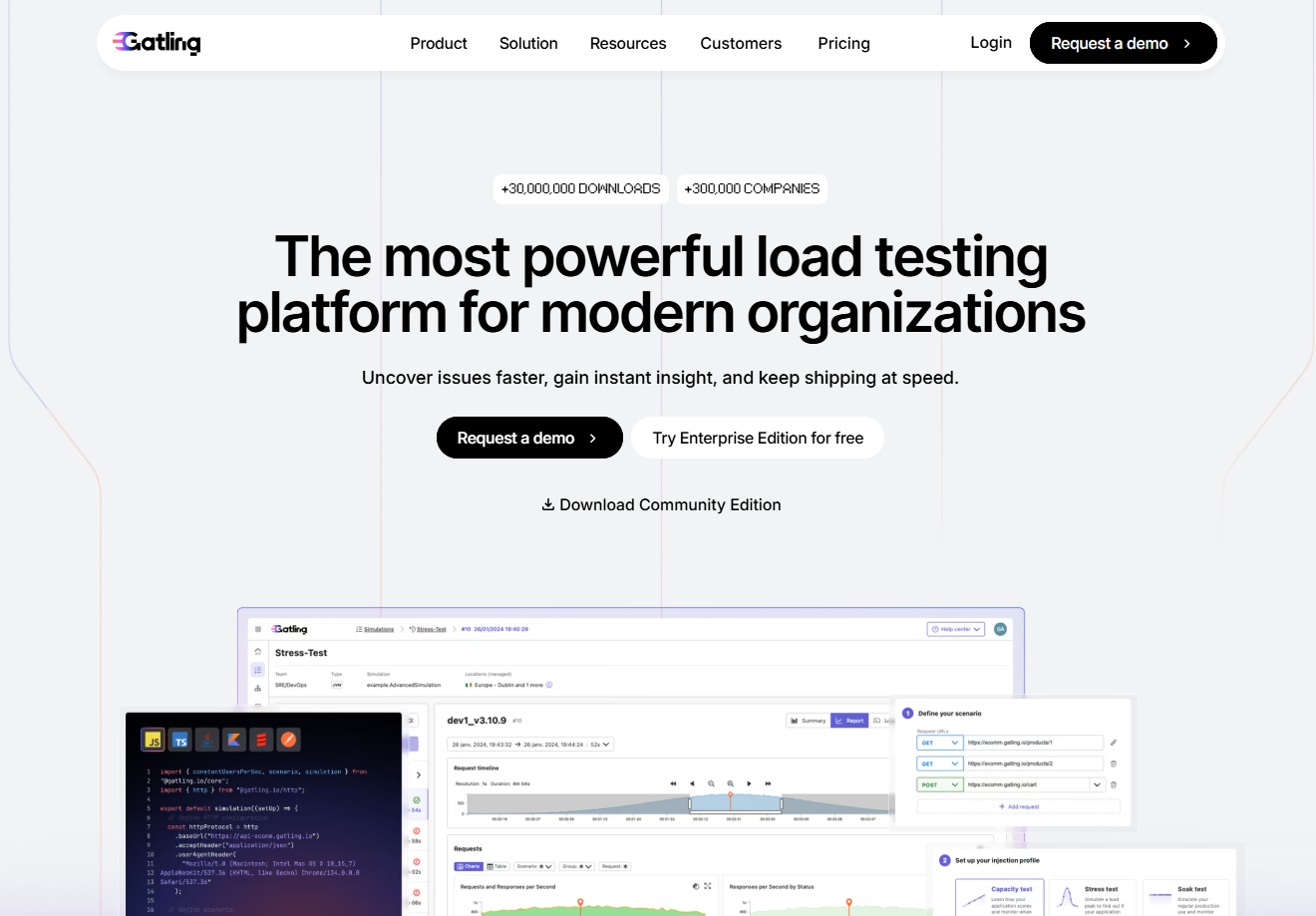This screenshot has height=916, width=1316.
Task: Open the Product menu
Action: [439, 44]
